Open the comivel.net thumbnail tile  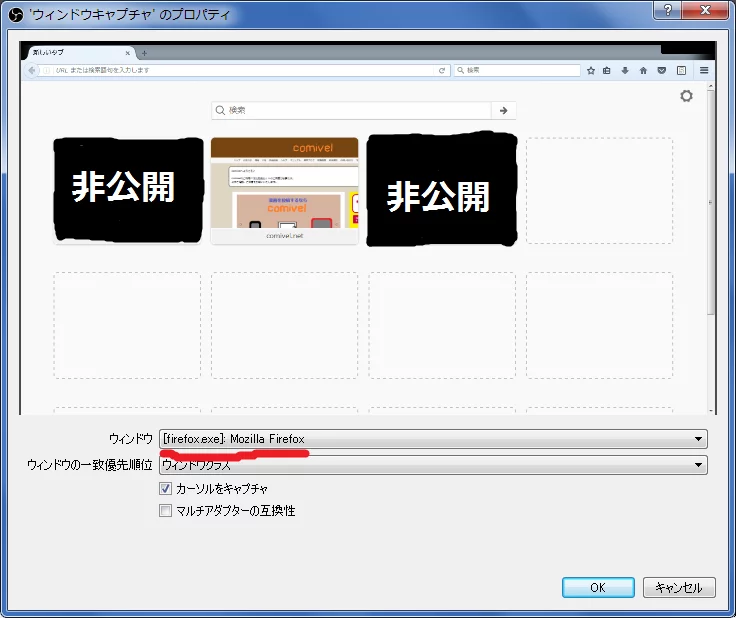coord(284,191)
